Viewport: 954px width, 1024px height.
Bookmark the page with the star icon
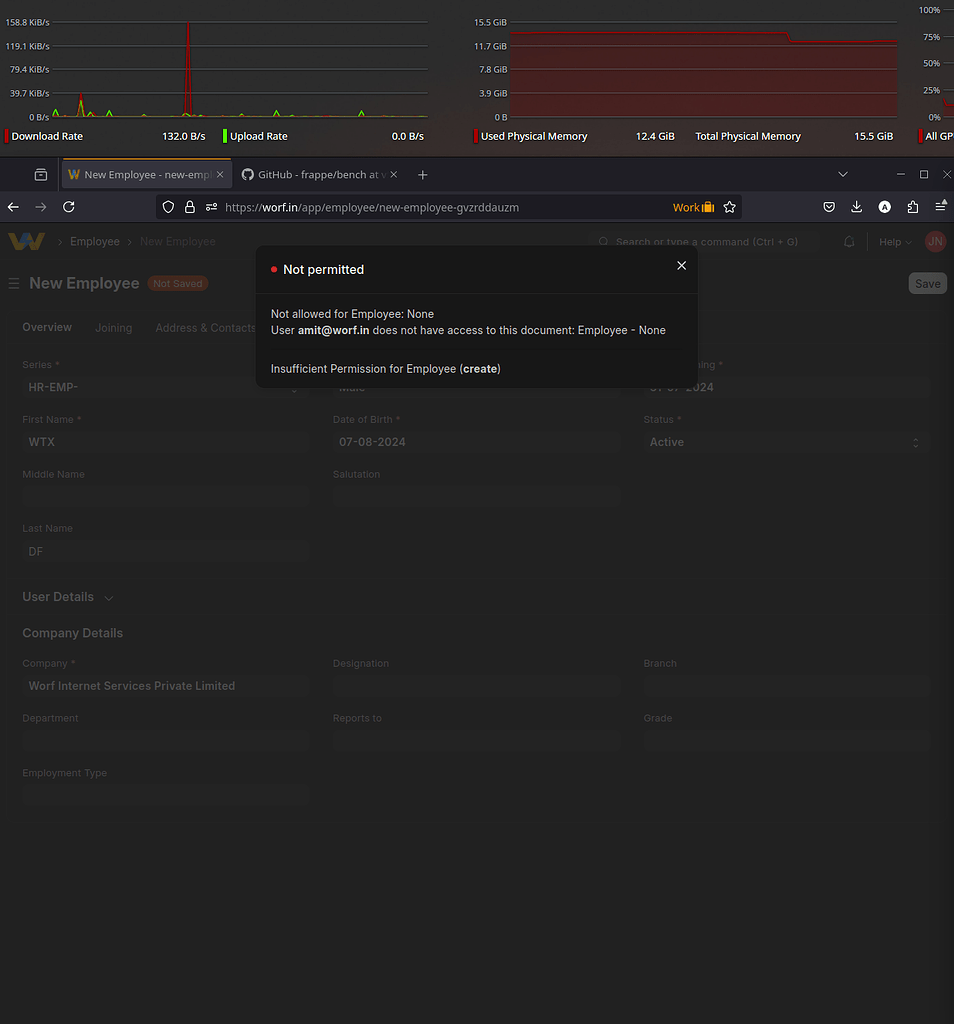coord(729,207)
